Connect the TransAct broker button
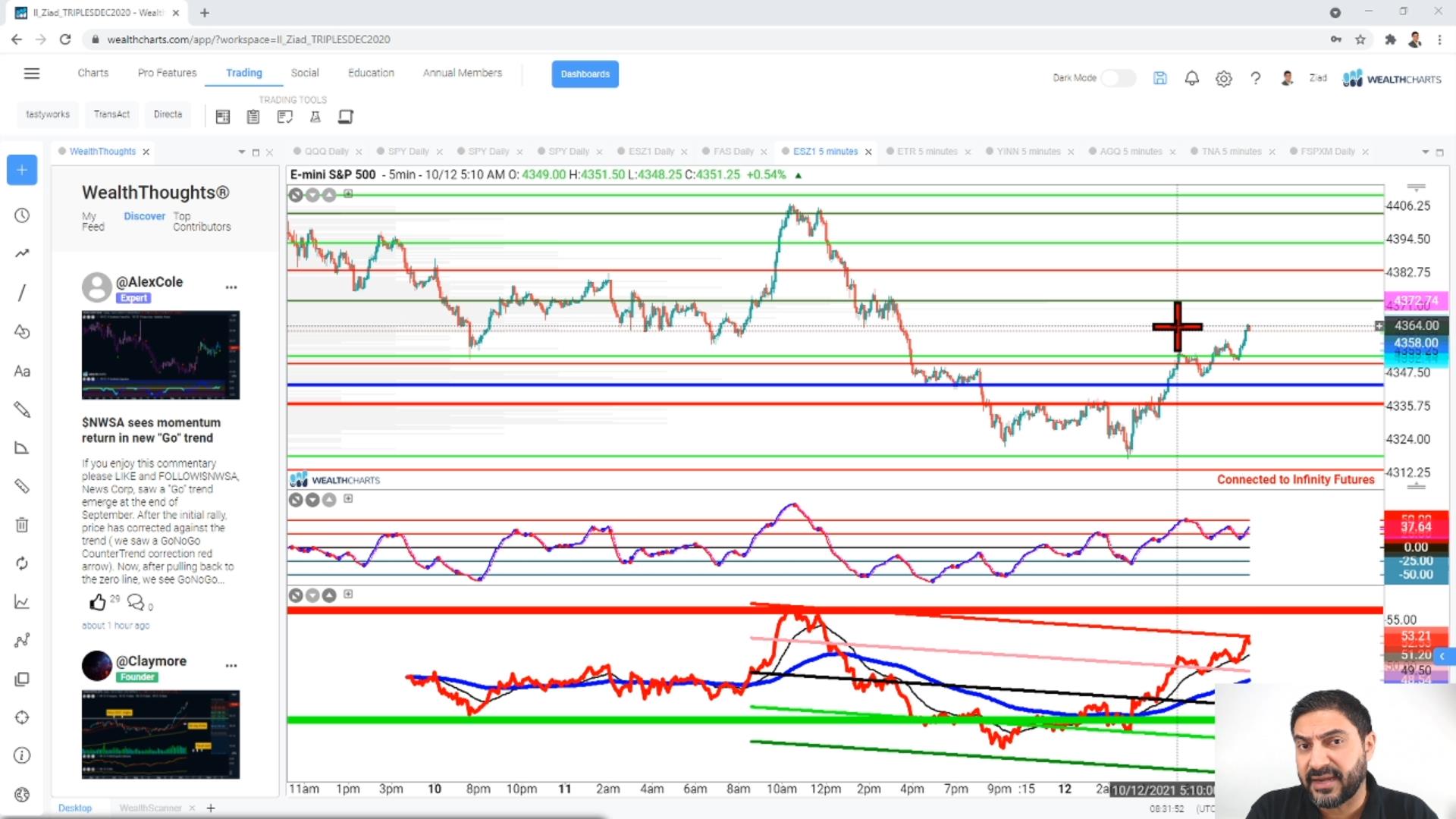Screen dimensions: 1456x819 tap(111, 115)
